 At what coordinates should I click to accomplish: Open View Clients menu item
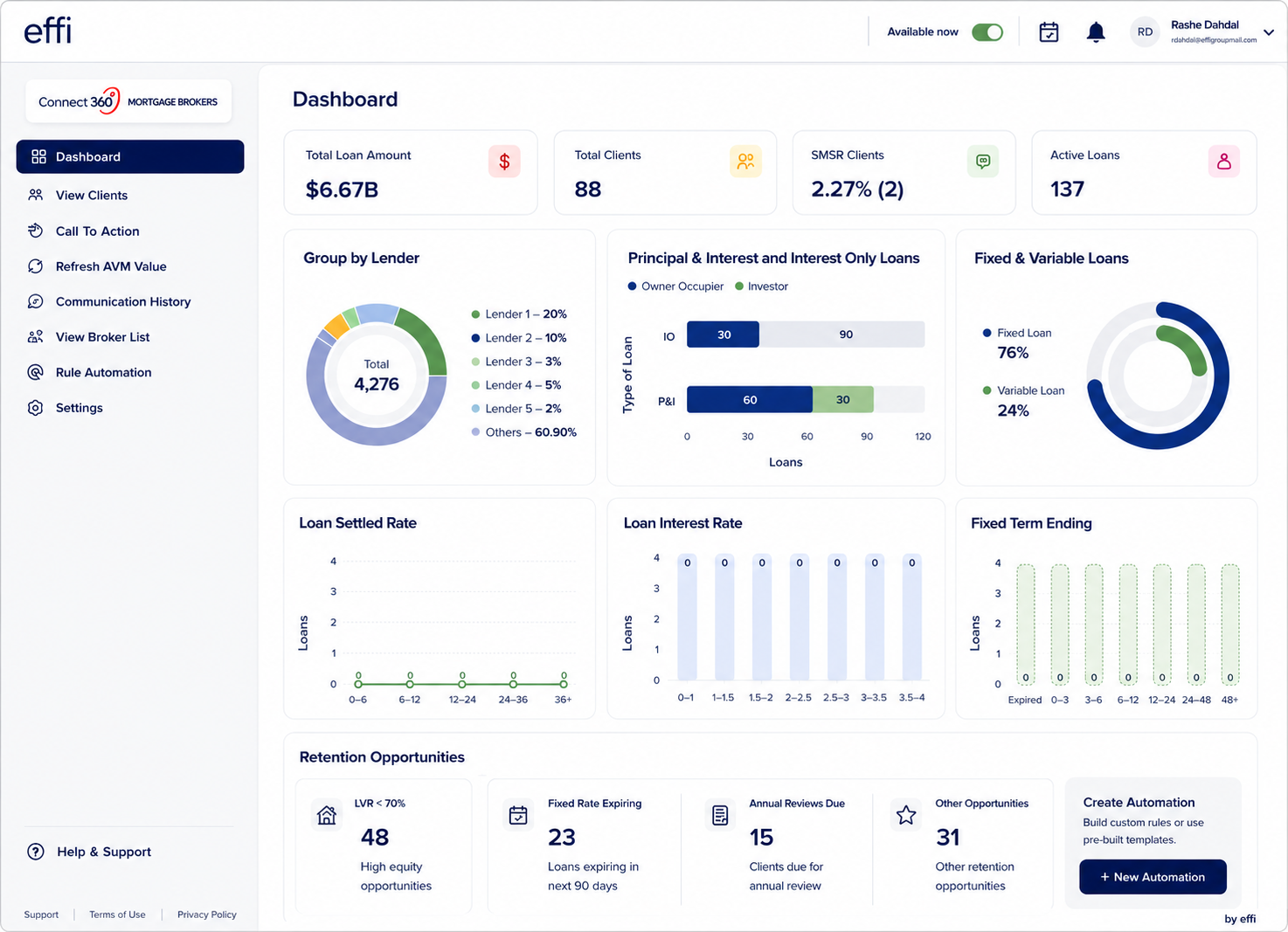[130, 195]
